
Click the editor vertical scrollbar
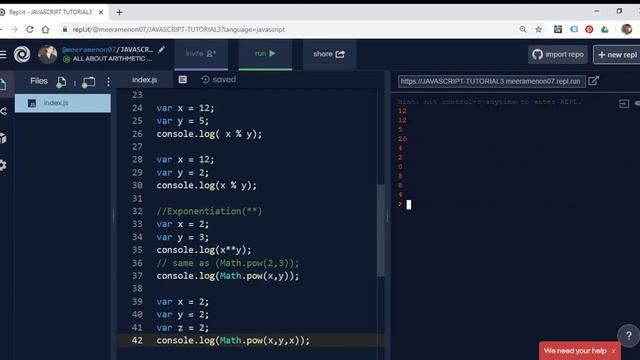[381, 230]
